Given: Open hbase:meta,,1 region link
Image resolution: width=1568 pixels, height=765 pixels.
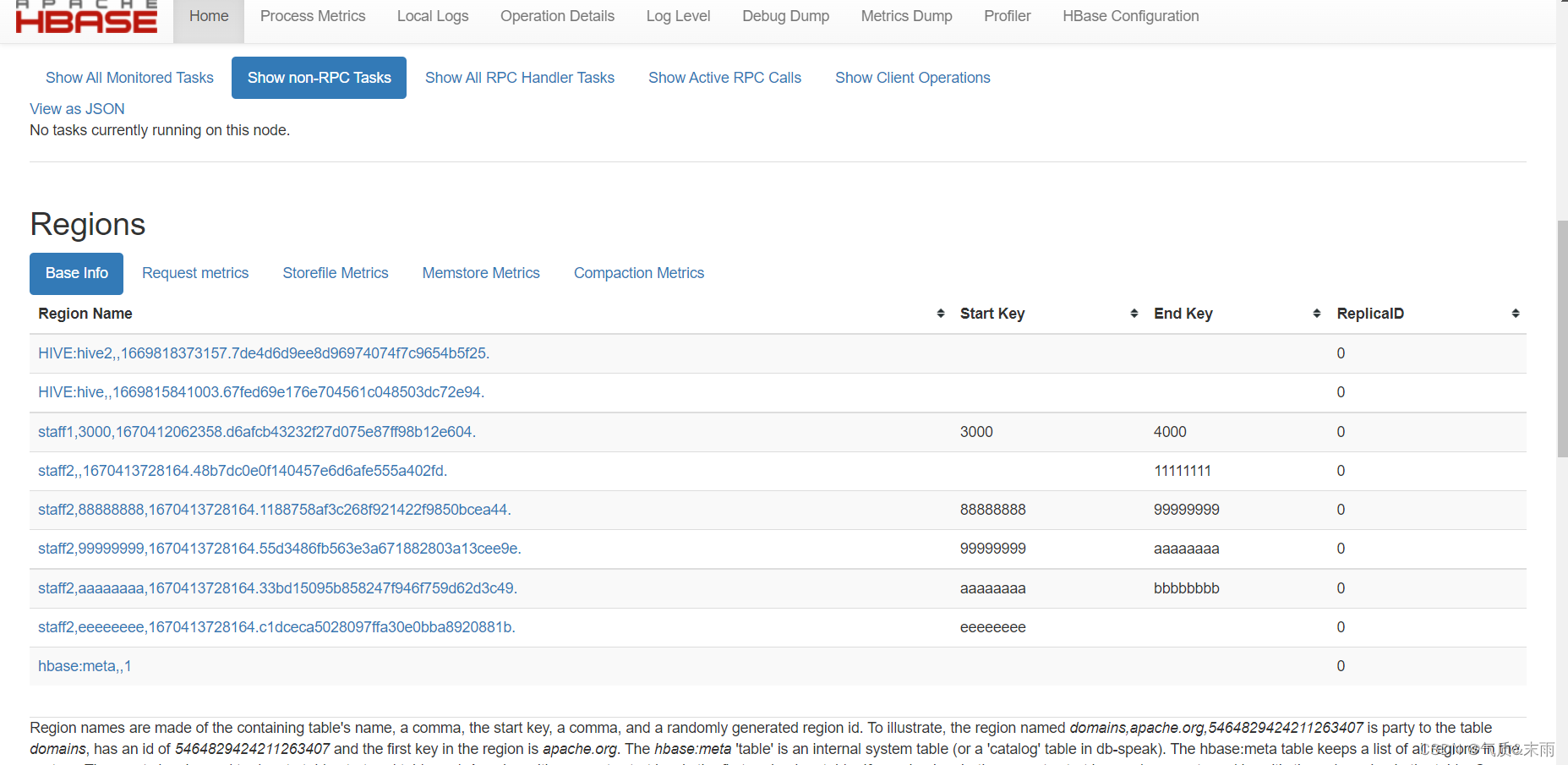Looking at the screenshot, I should click(85, 666).
